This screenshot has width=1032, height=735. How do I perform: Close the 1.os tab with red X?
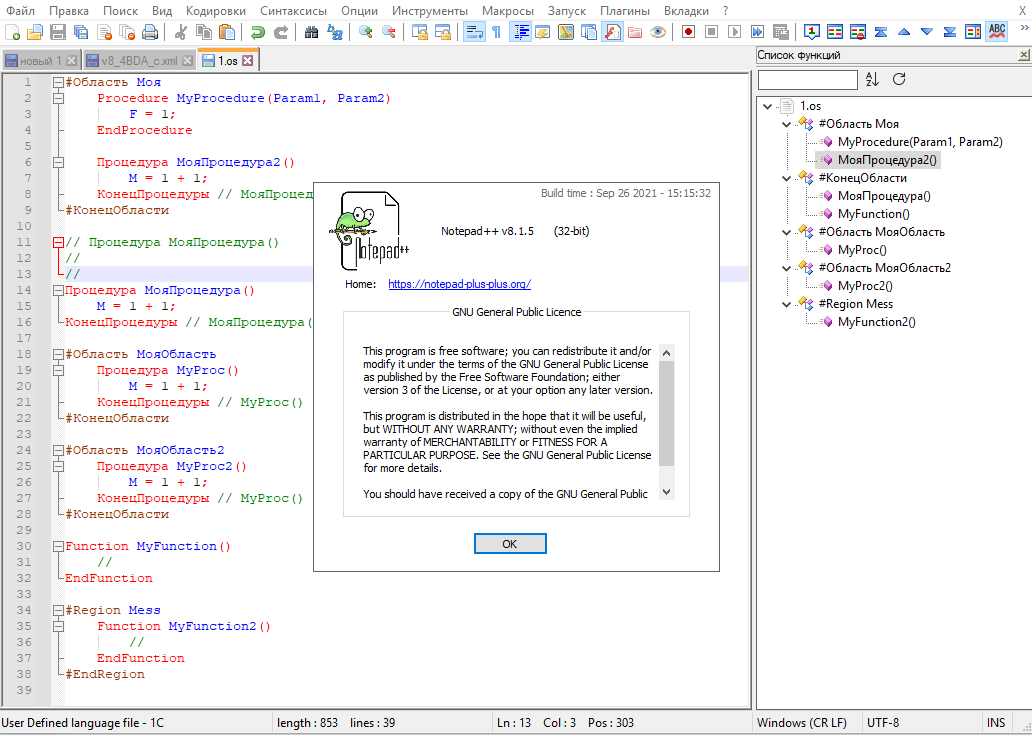[247, 61]
